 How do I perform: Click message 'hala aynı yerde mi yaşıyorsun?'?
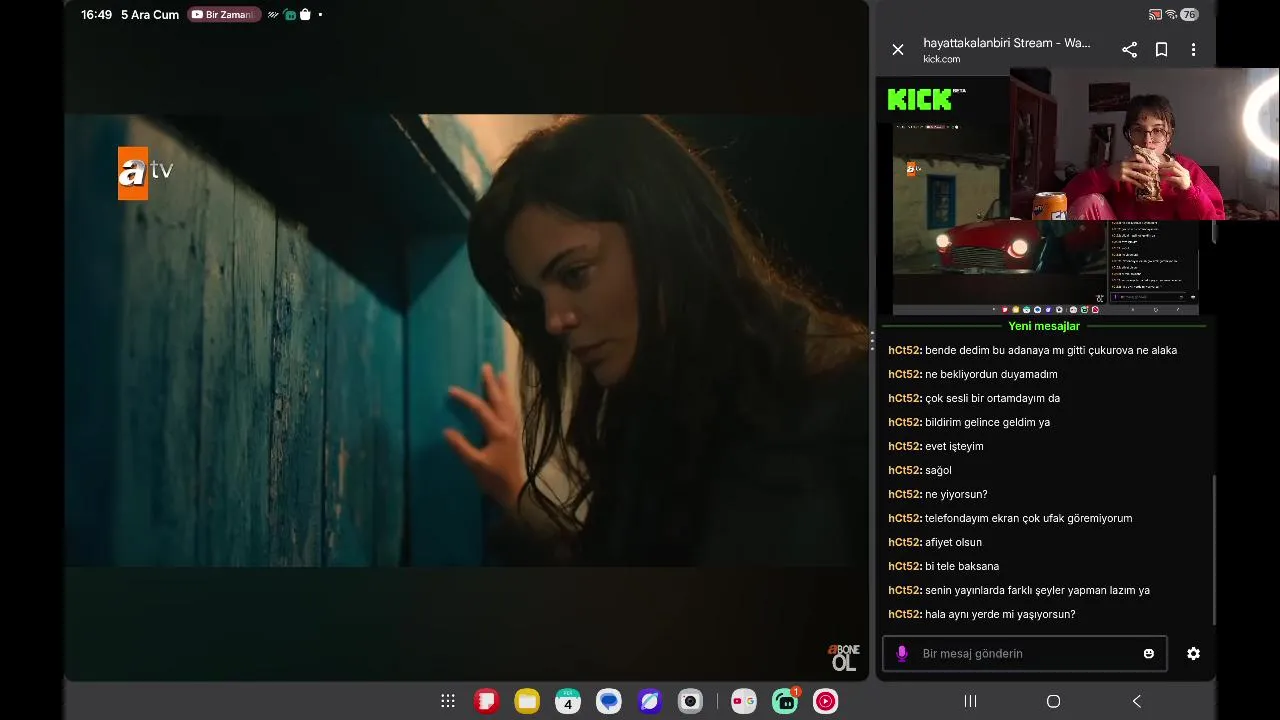coord(1000,614)
